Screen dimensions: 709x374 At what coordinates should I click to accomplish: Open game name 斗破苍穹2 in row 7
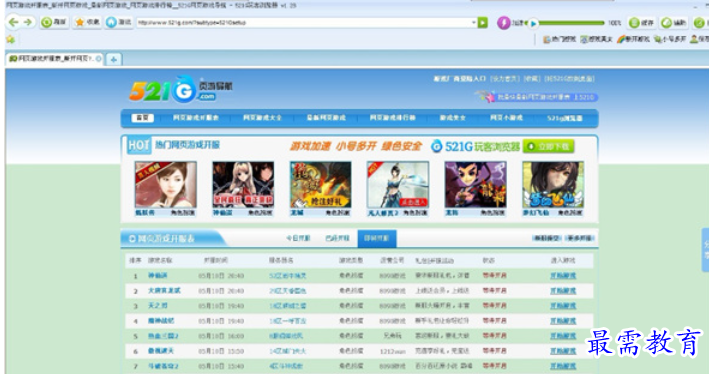(163, 366)
